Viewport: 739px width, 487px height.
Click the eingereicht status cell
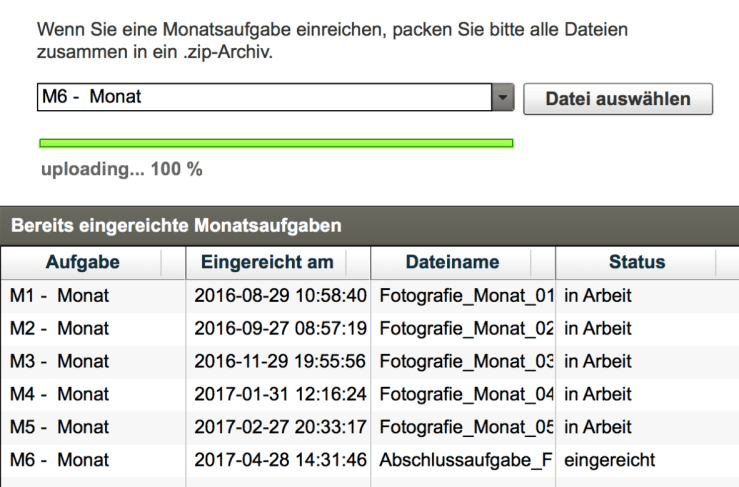(x=609, y=461)
